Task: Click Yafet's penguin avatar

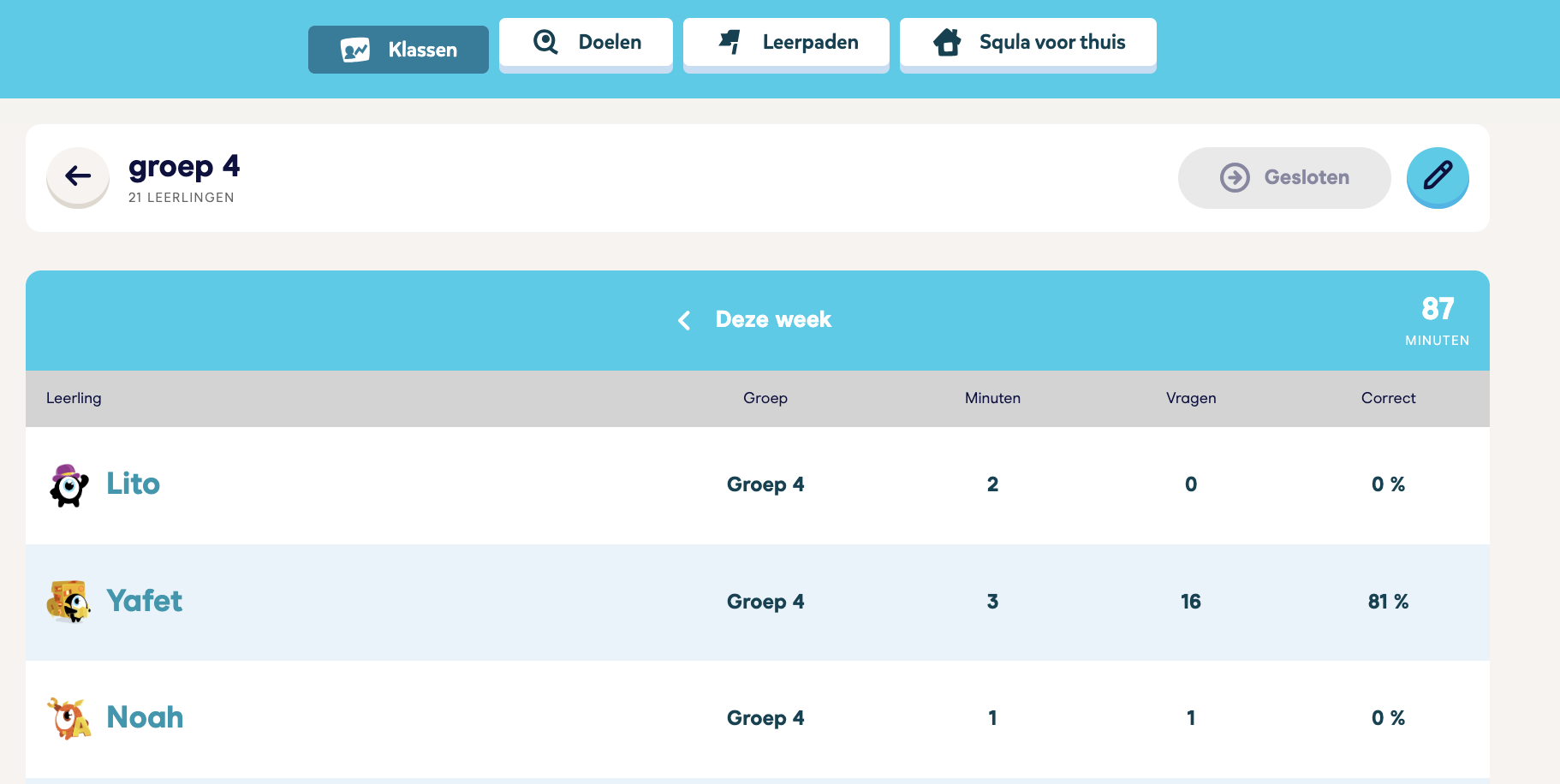Action: pos(68,602)
